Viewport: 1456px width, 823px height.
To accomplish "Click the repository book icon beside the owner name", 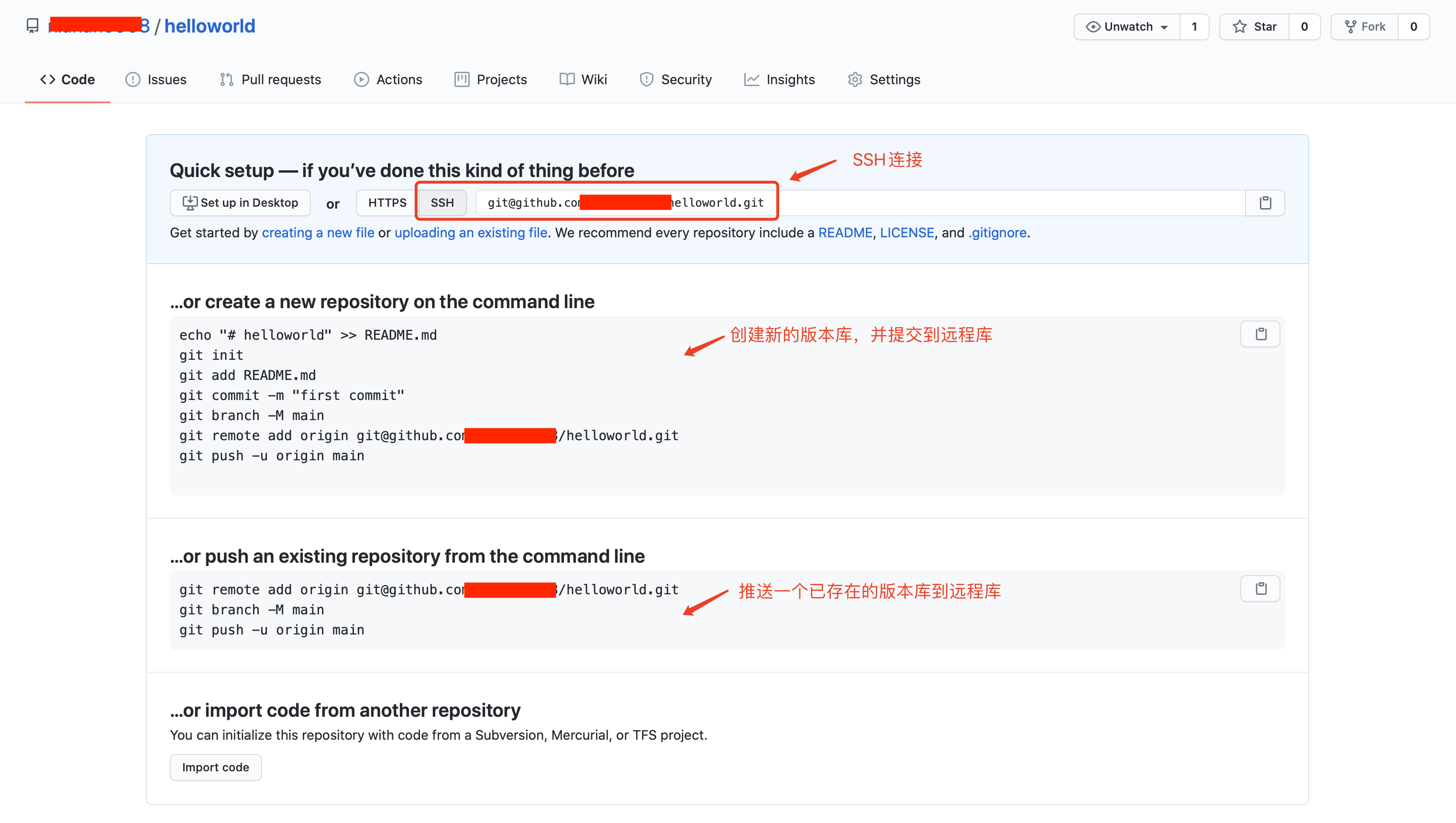I will (x=33, y=26).
